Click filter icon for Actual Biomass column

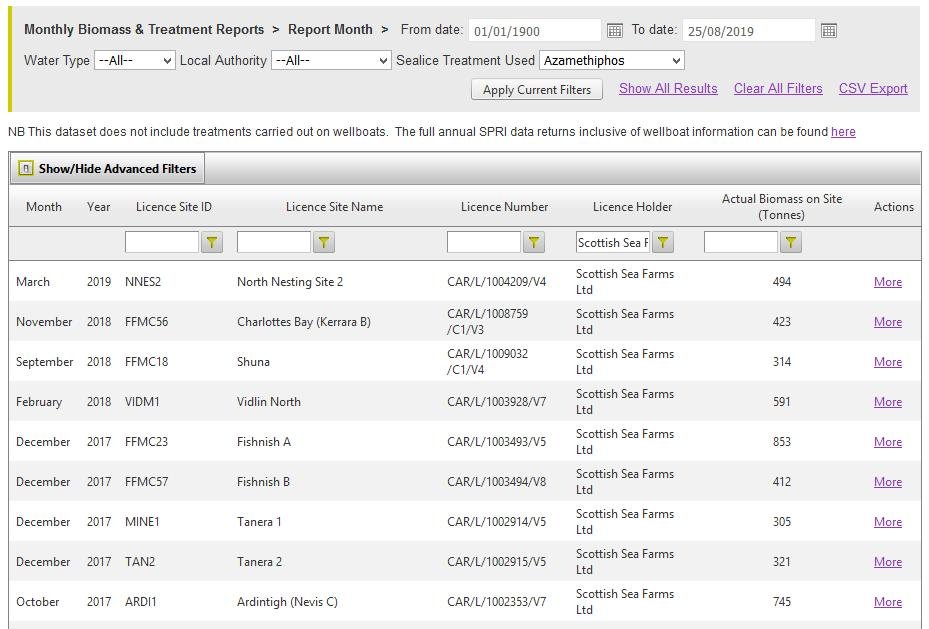[791, 242]
